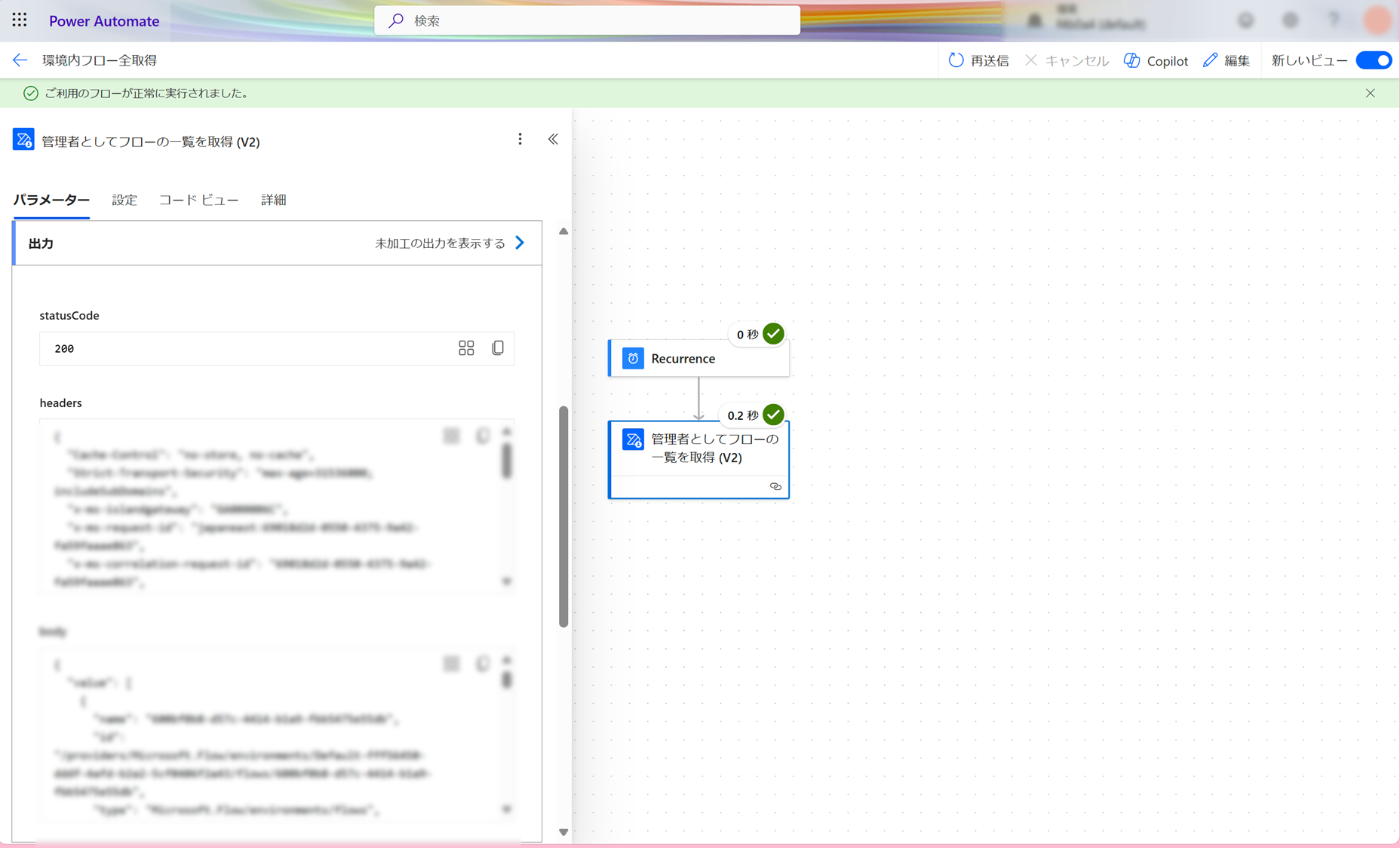Select the 管理者としてフローの一覧を取得 (V2) card
The width and height of the screenshot is (1400, 848).
coord(698,459)
